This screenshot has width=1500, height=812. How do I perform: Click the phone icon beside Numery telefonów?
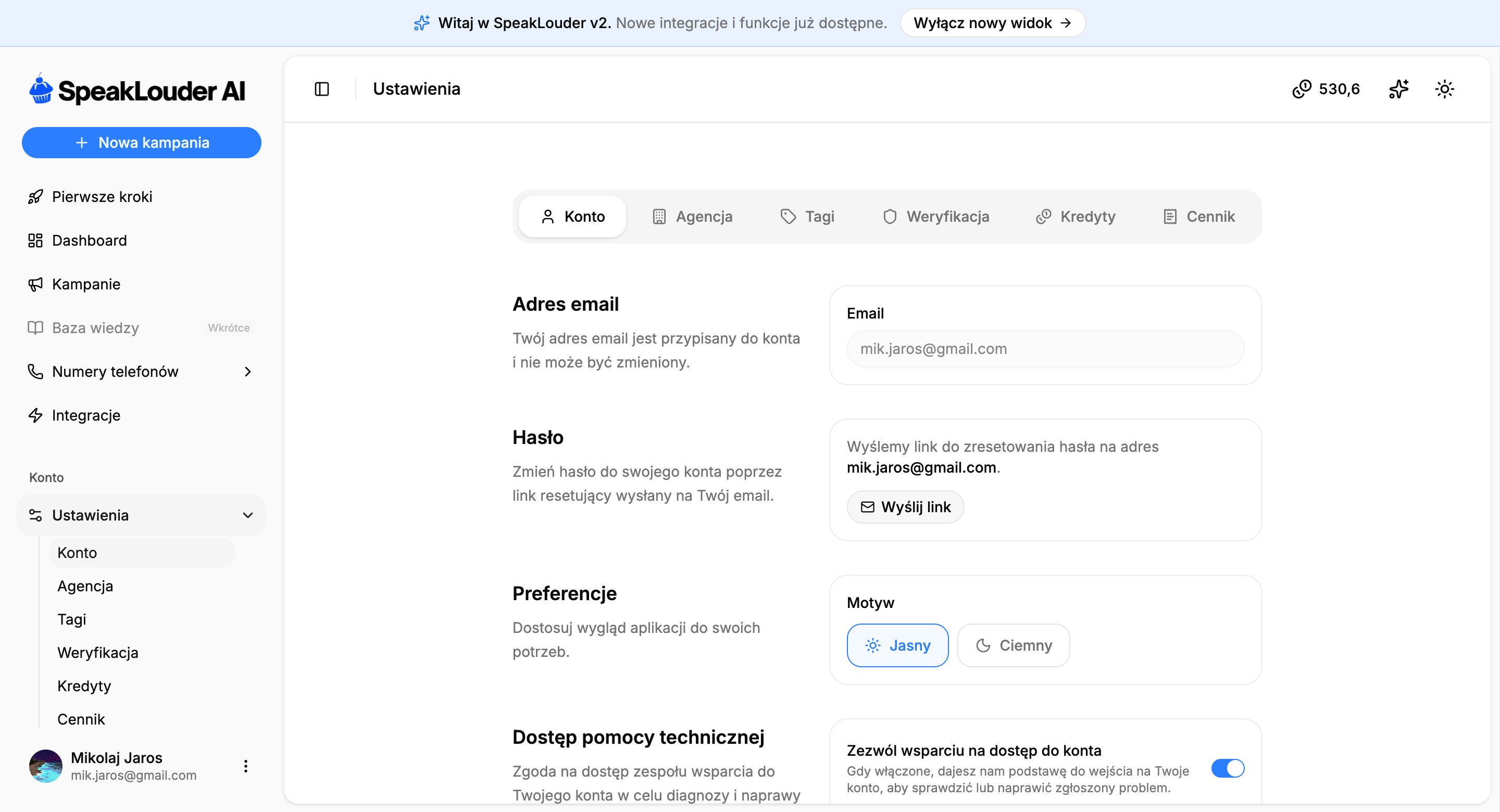(35, 371)
